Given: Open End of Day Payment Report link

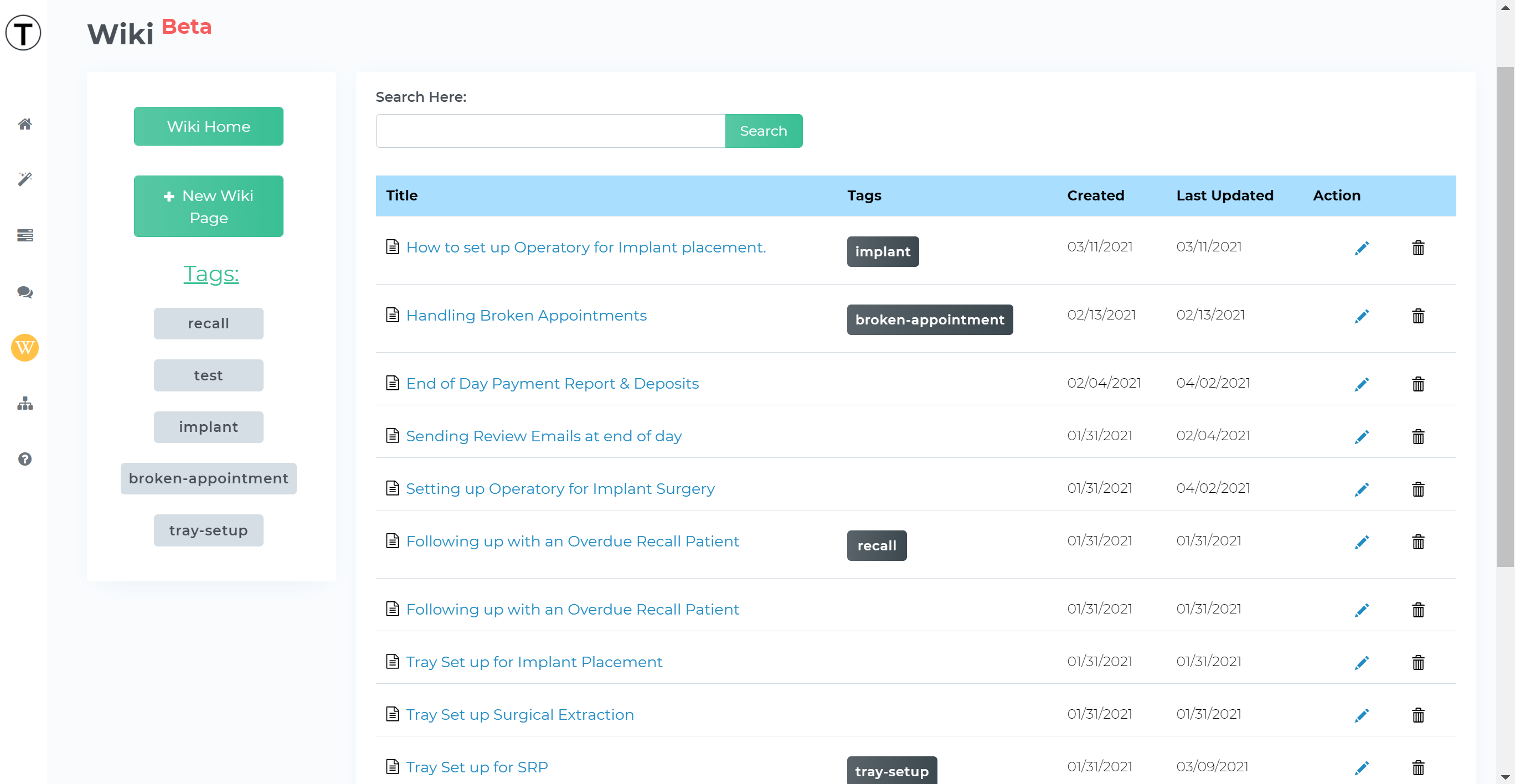Looking at the screenshot, I should click(552, 384).
